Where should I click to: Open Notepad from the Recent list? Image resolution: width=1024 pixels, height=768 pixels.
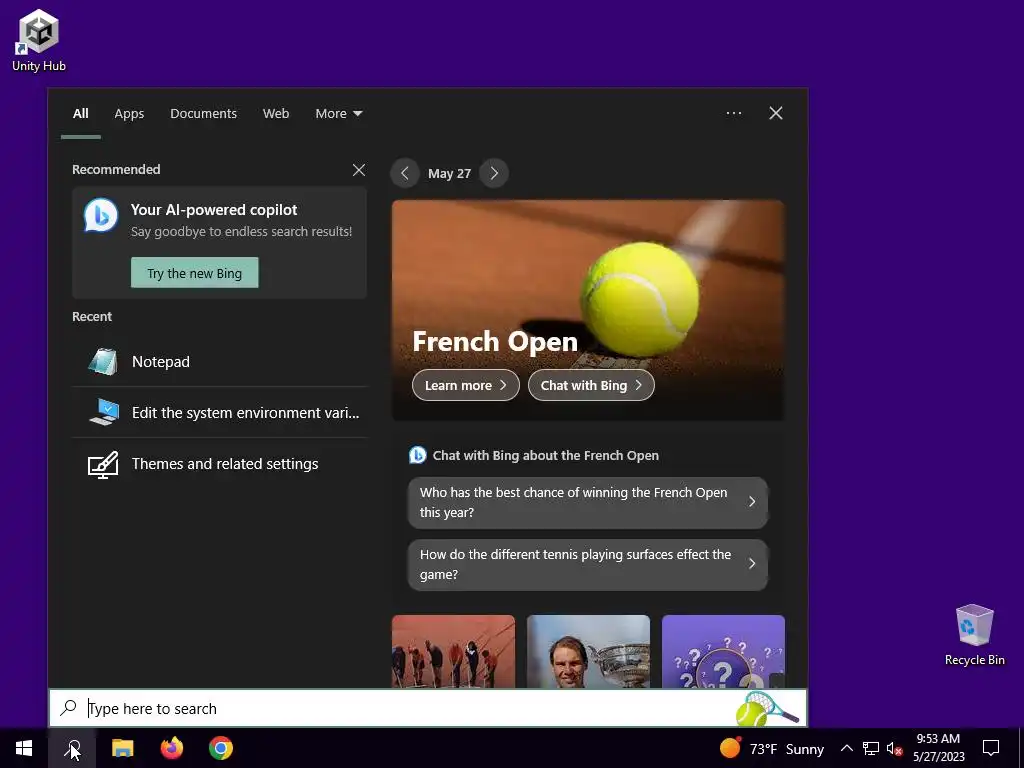click(219, 362)
